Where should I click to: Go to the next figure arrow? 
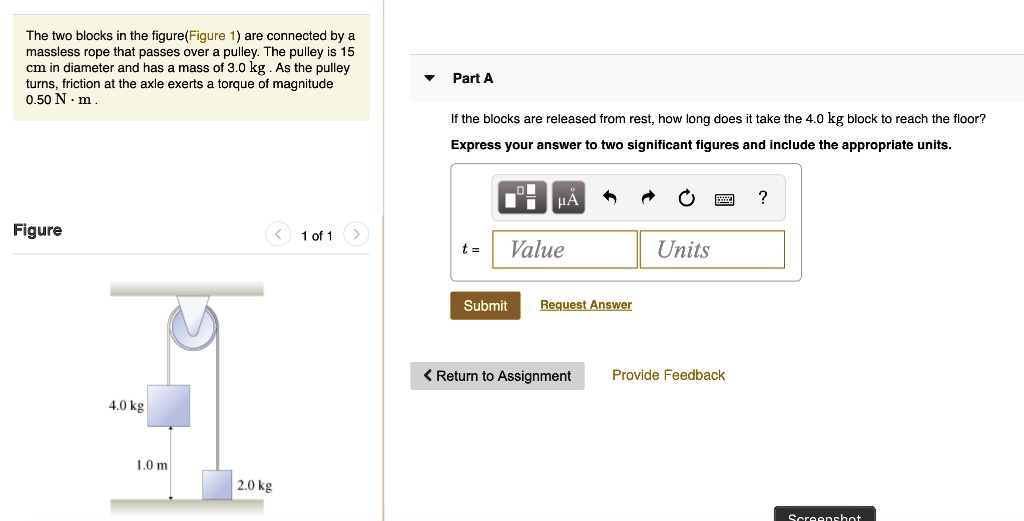[x=356, y=235]
